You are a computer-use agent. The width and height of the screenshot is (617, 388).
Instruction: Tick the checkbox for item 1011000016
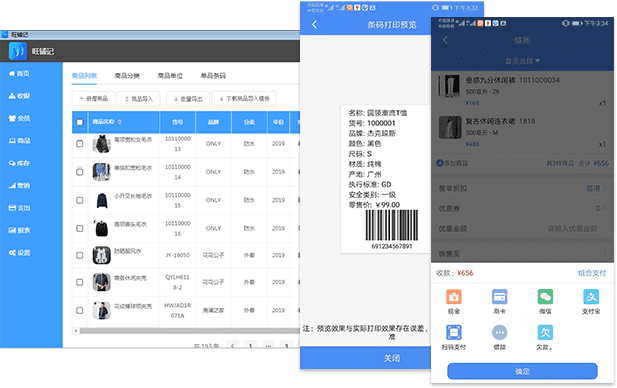(x=79, y=229)
